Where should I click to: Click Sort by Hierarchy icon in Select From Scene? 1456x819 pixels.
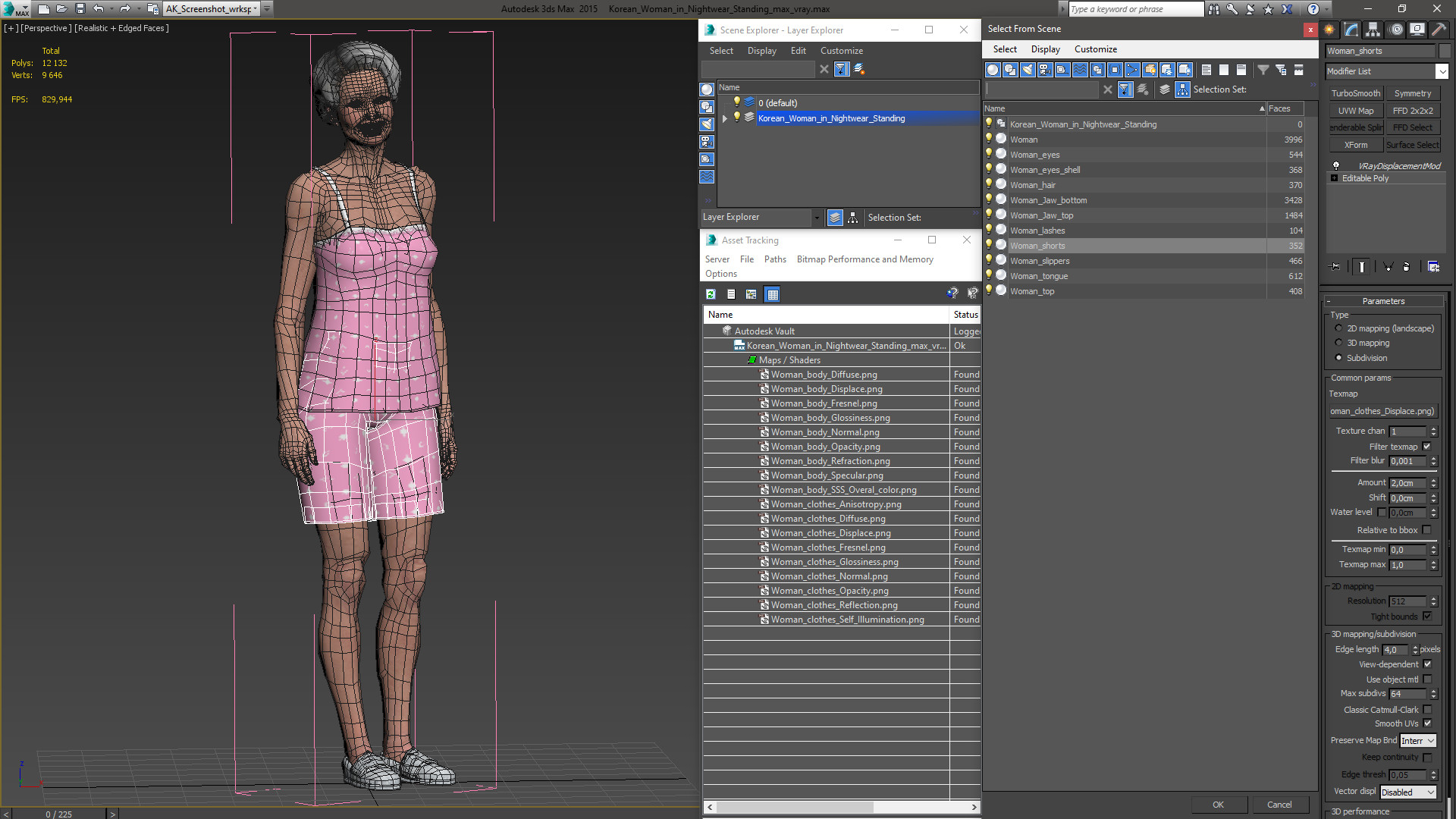pos(1182,89)
